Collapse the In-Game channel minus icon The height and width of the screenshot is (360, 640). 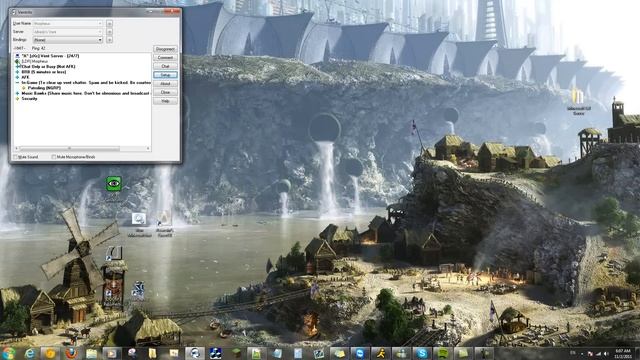tap(17, 82)
